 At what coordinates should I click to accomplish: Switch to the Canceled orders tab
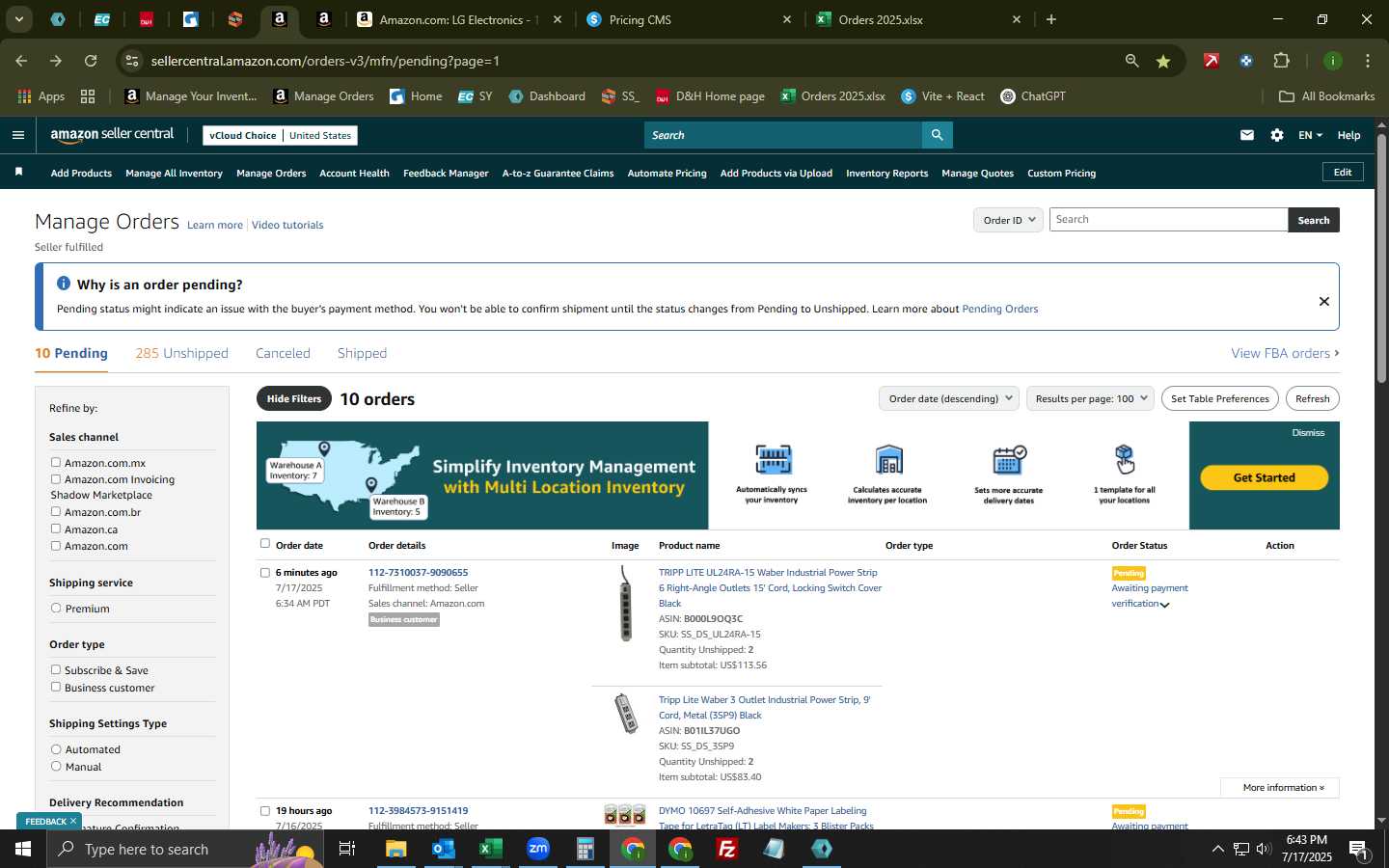[x=283, y=354]
